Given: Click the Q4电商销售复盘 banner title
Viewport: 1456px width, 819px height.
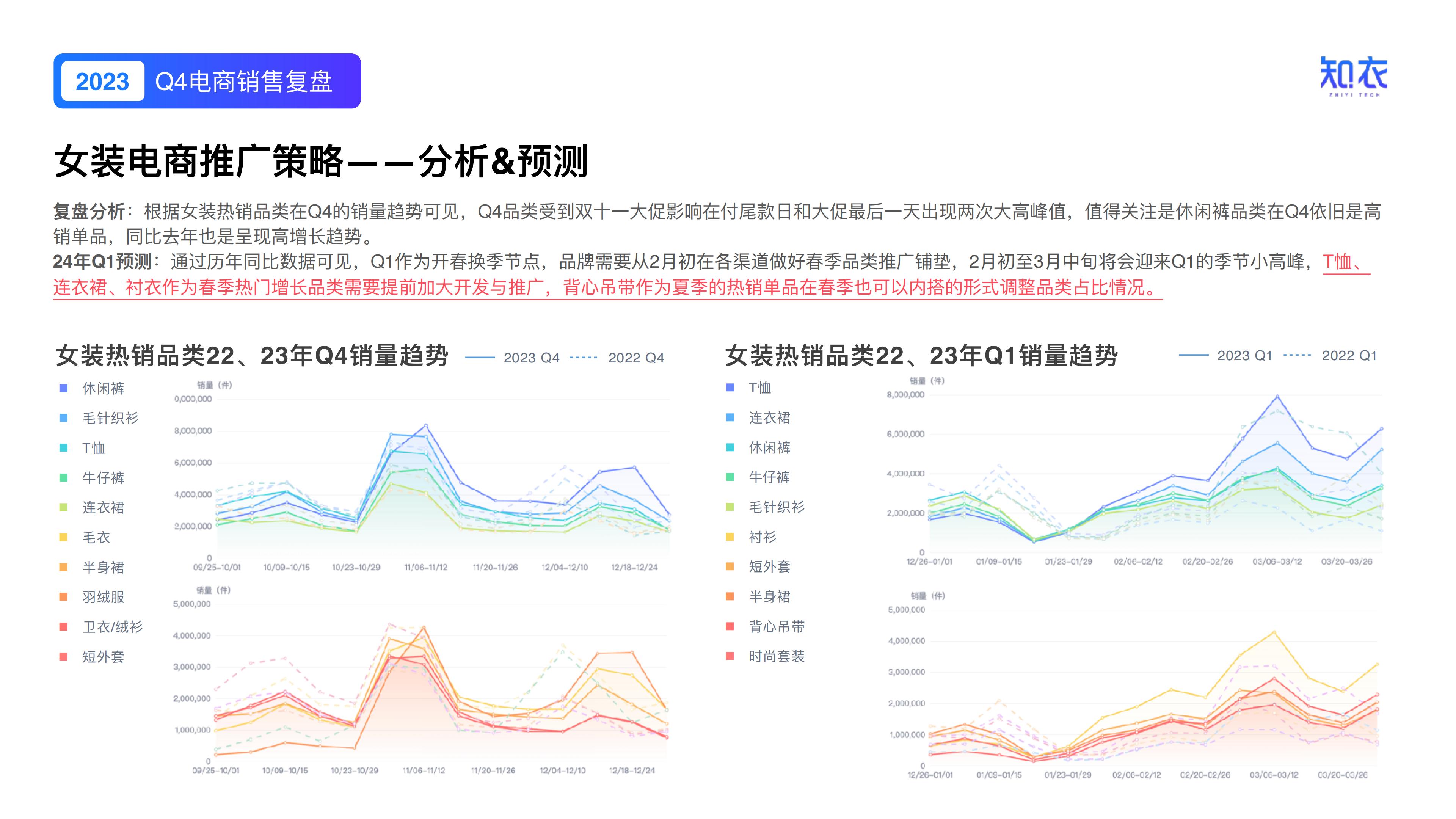Looking at the screenshot, I should tap(243, 82).
